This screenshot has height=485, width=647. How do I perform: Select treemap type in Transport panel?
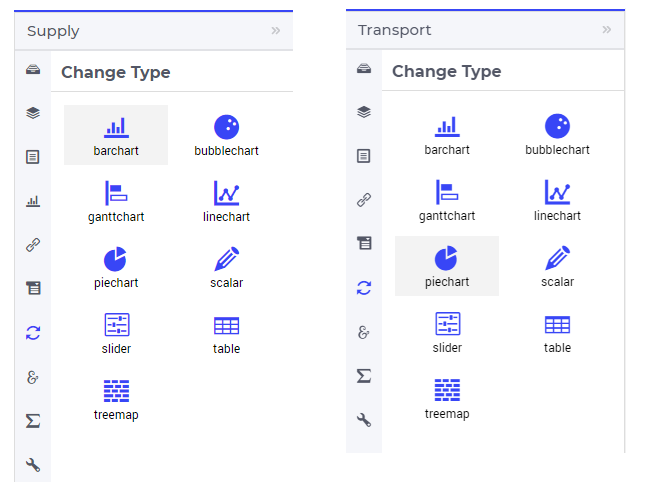tap(447, 398)
